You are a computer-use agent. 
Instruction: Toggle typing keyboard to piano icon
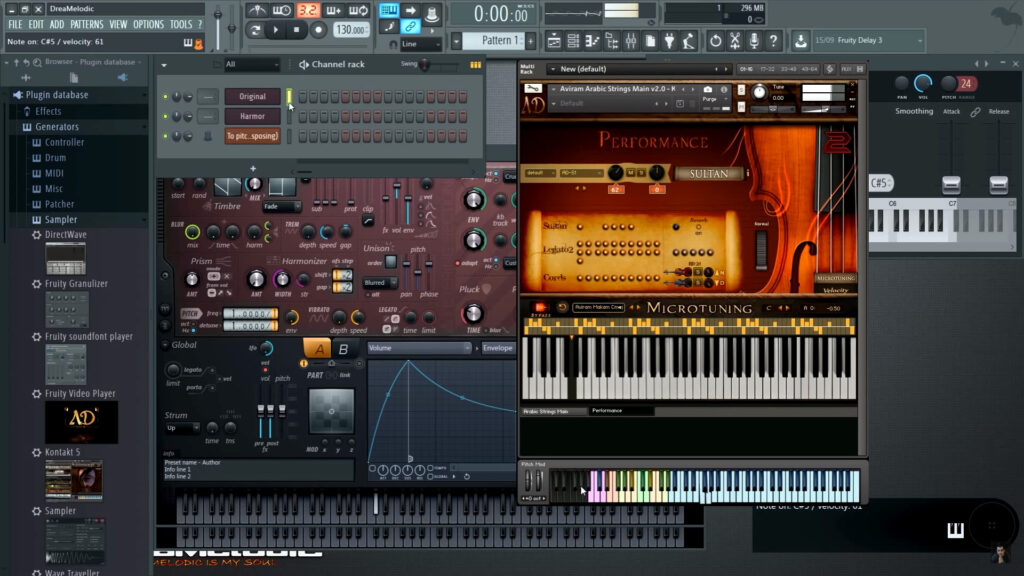(x=389, y=10)
